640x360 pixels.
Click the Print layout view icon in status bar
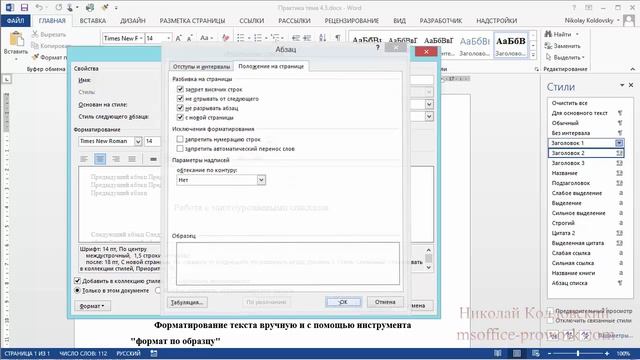point(517,353)
